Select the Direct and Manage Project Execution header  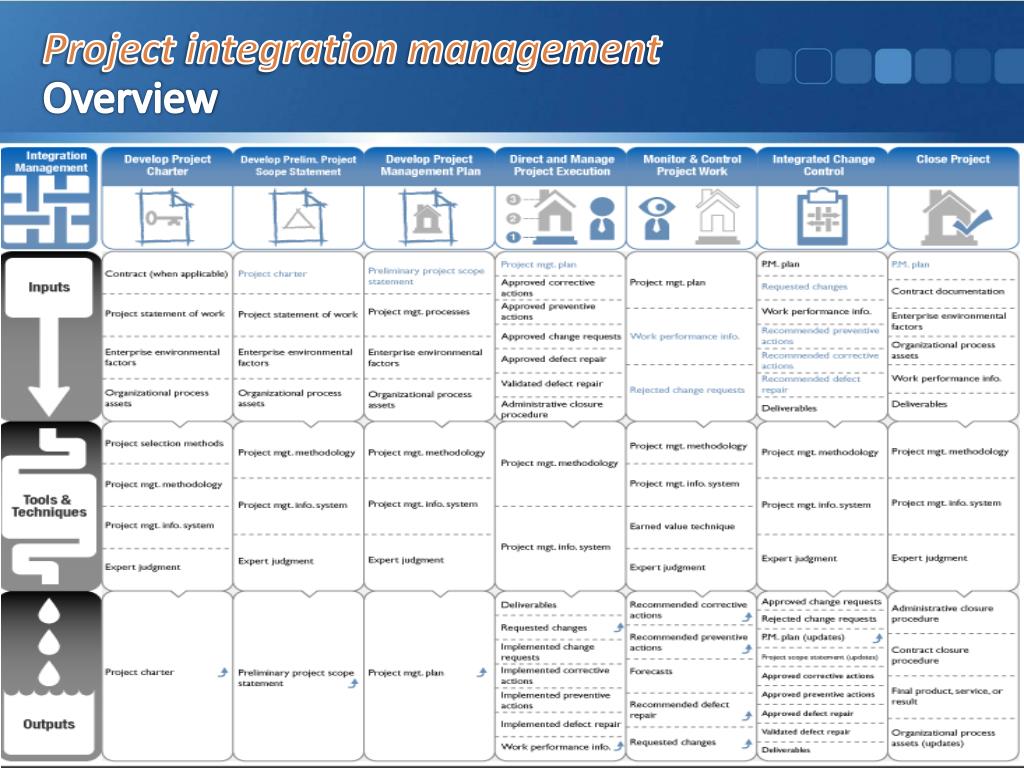[562, 165]
